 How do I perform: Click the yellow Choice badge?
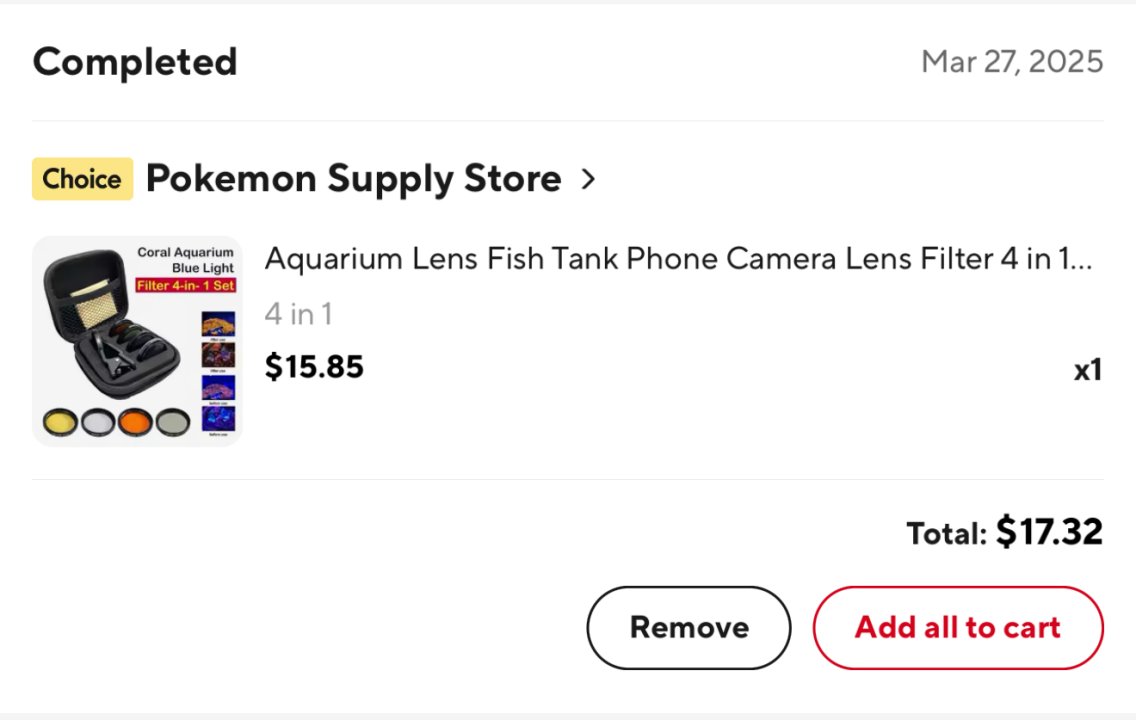click(x=82, y=179)
